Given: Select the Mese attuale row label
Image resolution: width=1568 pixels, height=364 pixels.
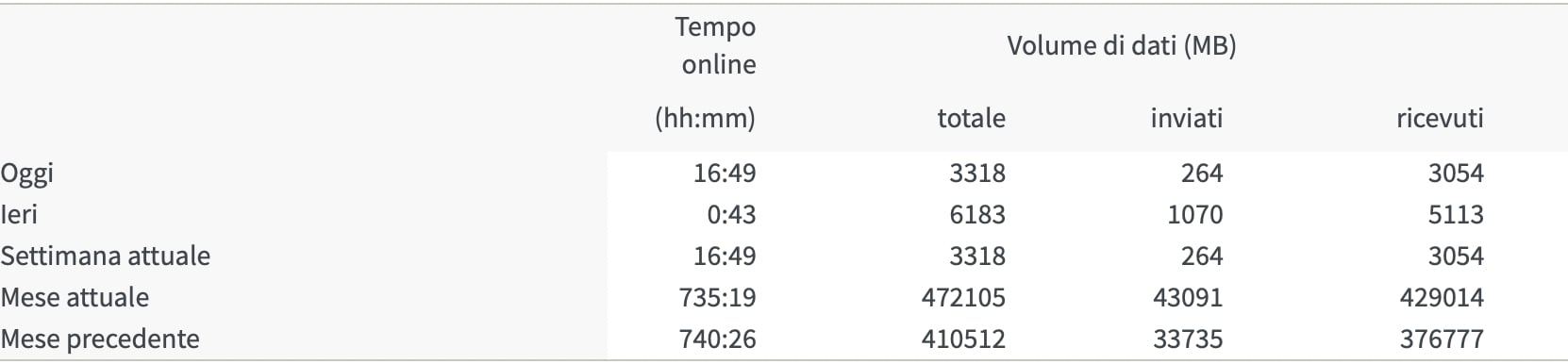Looking at the screenshot, I should 75,297.
